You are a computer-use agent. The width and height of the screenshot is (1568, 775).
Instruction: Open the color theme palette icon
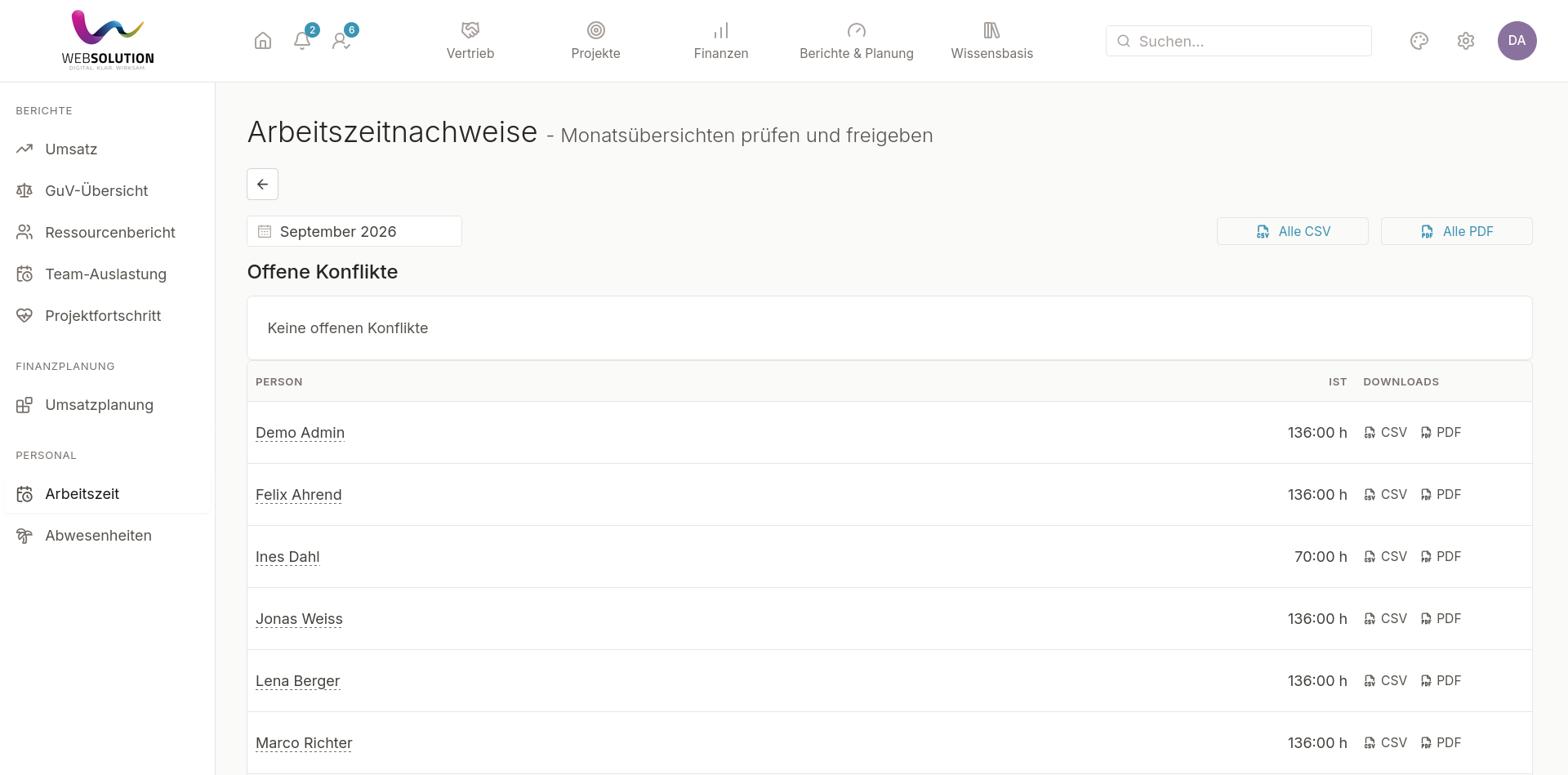point(1419,41)
